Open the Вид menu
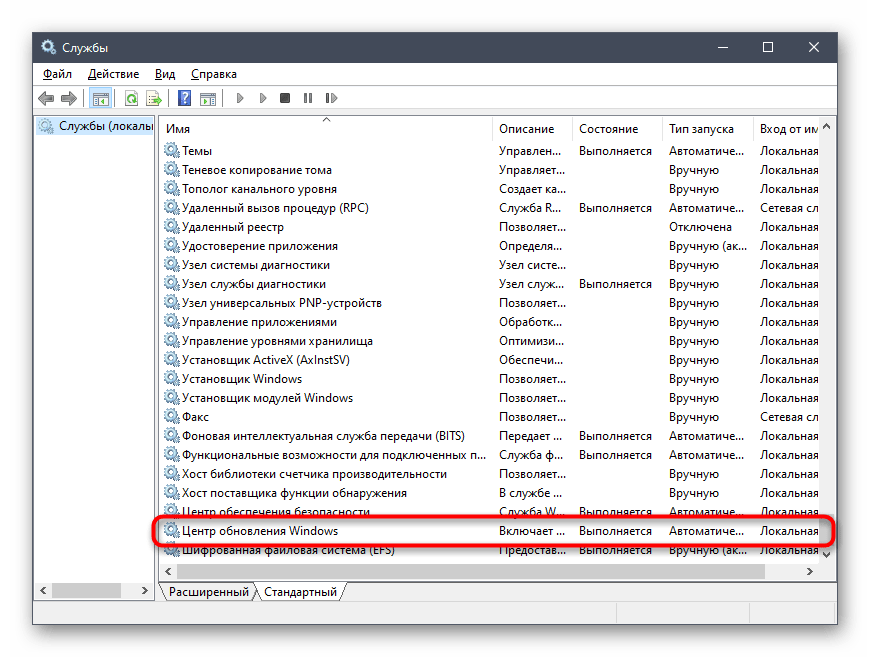This screenshot has height=657, width=870. pyautogui.click(x=165, y=74)
